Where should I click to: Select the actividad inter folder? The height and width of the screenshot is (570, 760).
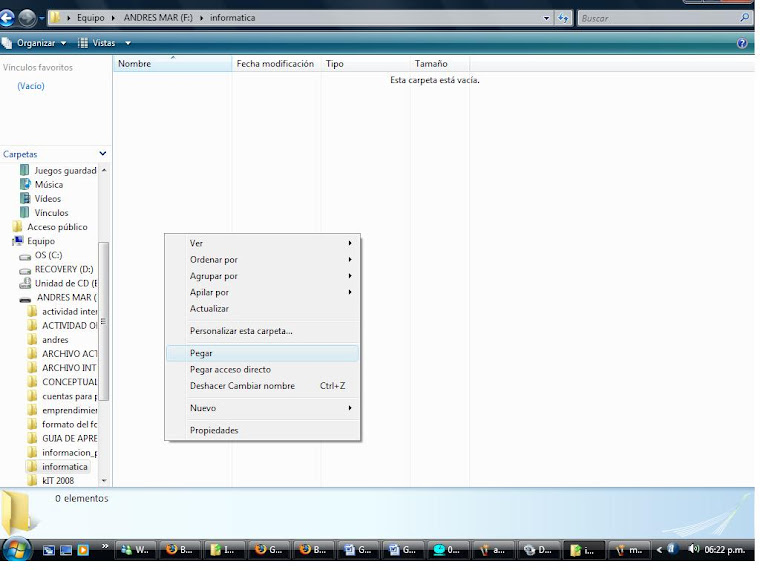point(62,311)
